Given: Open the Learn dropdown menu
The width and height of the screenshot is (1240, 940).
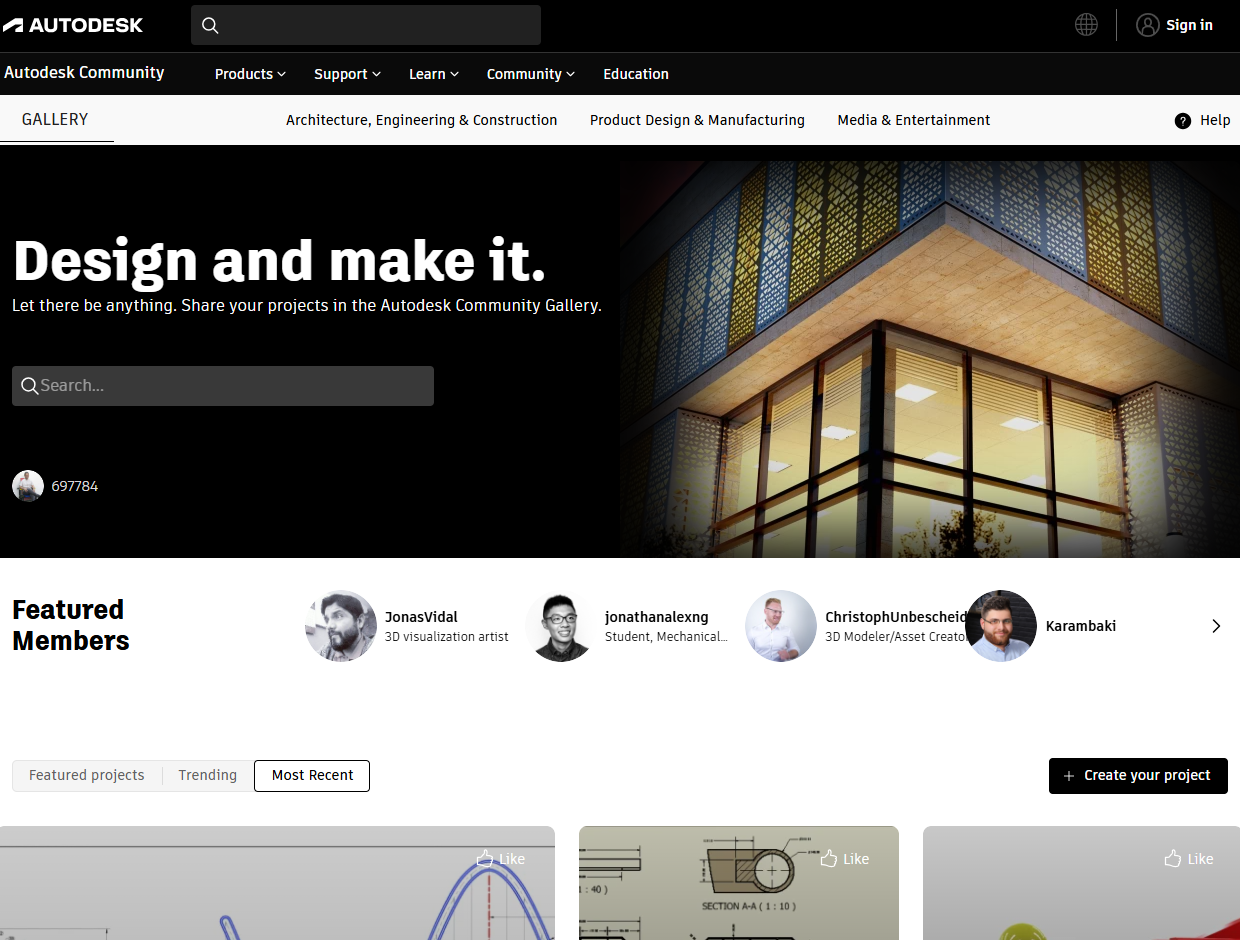Looking at the screenshot, I should (433, 73).
